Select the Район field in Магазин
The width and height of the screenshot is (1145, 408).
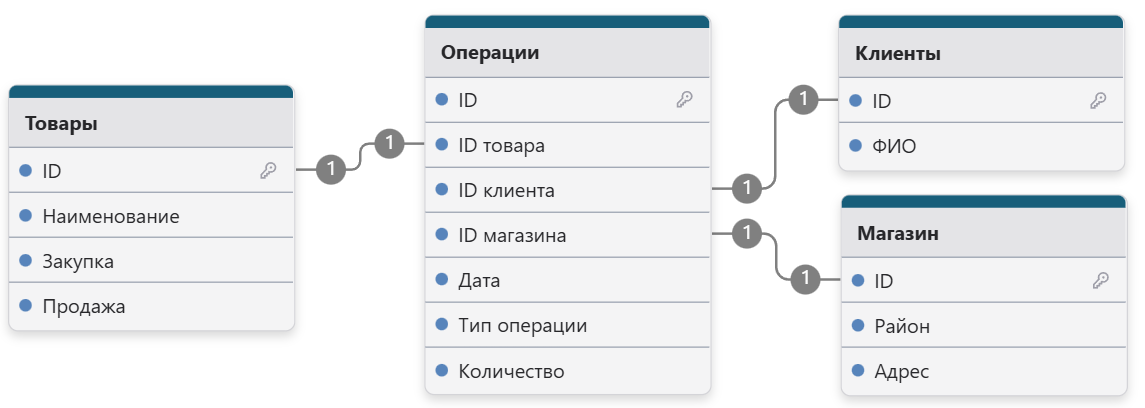click(x=984, y=326)
